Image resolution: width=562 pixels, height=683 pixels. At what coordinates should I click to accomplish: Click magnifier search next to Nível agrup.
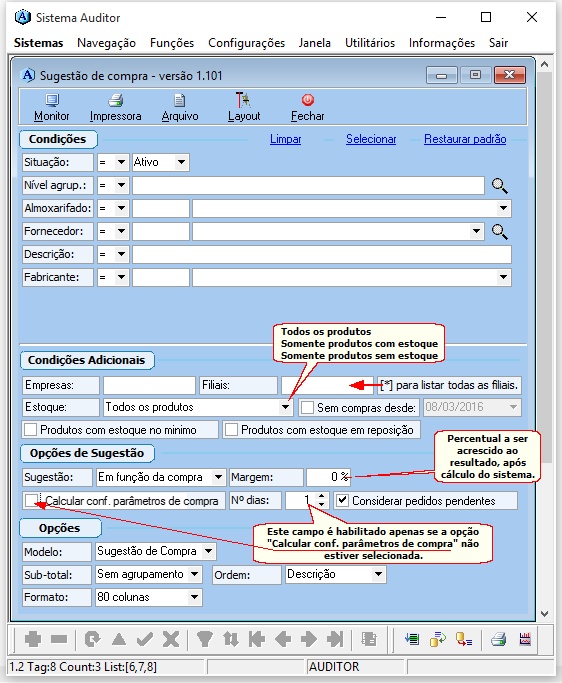[499, 186]
